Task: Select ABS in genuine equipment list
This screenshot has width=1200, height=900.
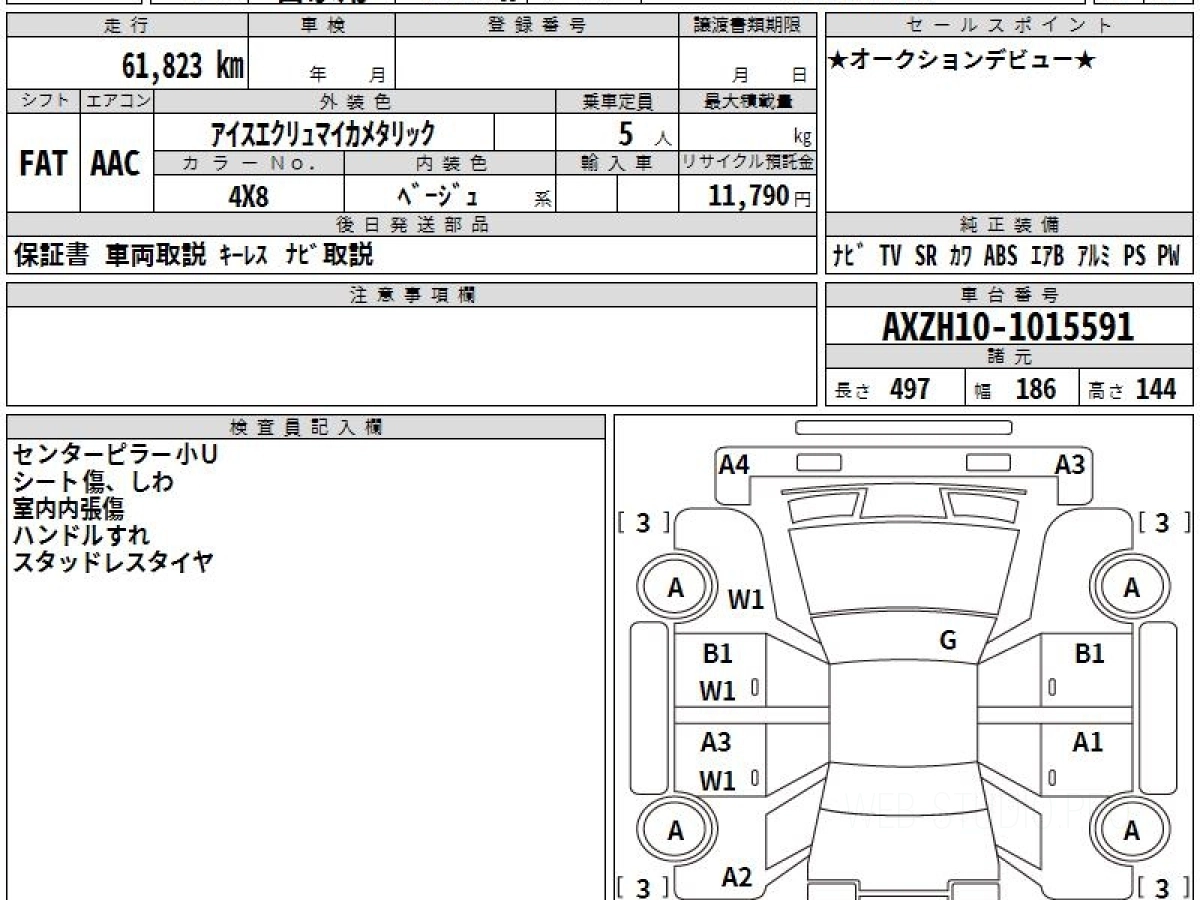Action: coord(1000,256)
